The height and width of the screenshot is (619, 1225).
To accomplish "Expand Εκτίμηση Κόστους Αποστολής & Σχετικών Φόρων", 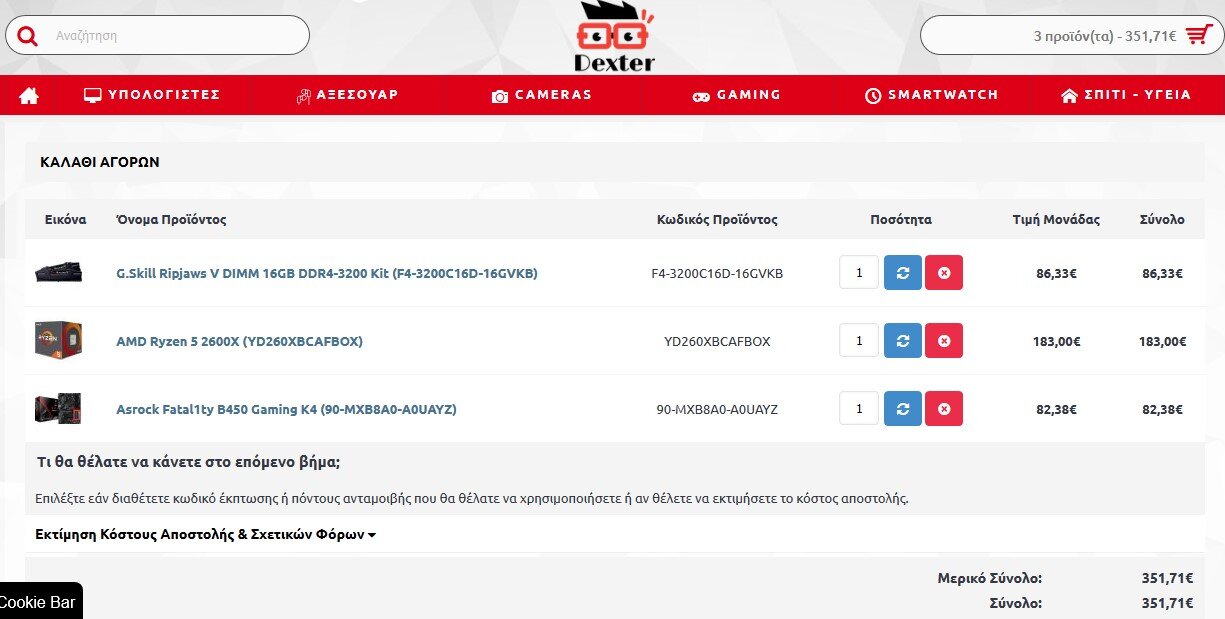I will tap(205, 535).
